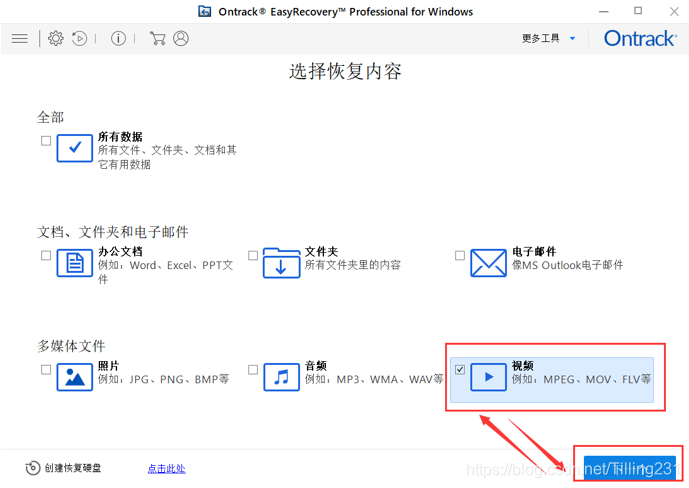Open settings gear icon
Screen dimensions: 689x488
click(56, 39)
